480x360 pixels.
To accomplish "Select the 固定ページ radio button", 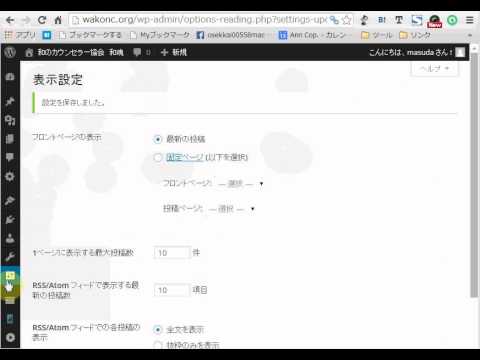I will (x=158, y=157).
